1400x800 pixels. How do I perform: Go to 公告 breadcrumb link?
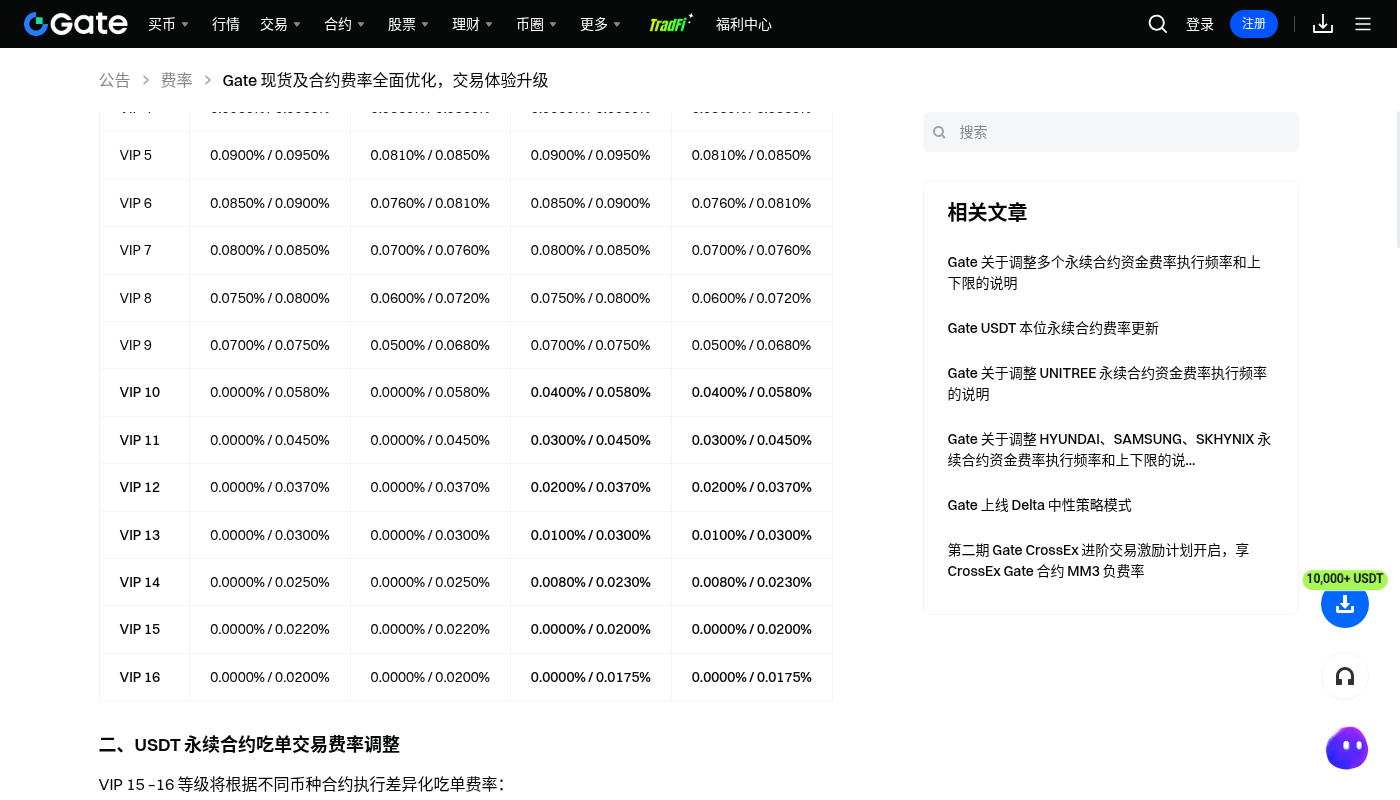pos(114,80)
